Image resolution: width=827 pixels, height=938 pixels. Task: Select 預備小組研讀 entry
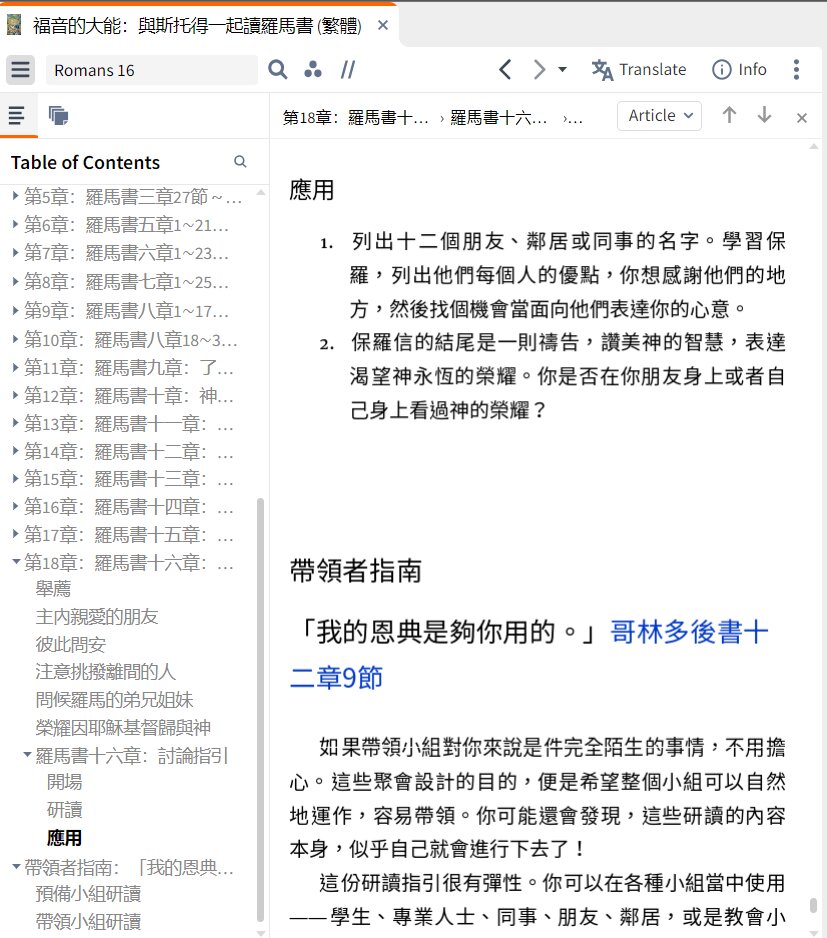pyautogui.click(x=89, y=894)
